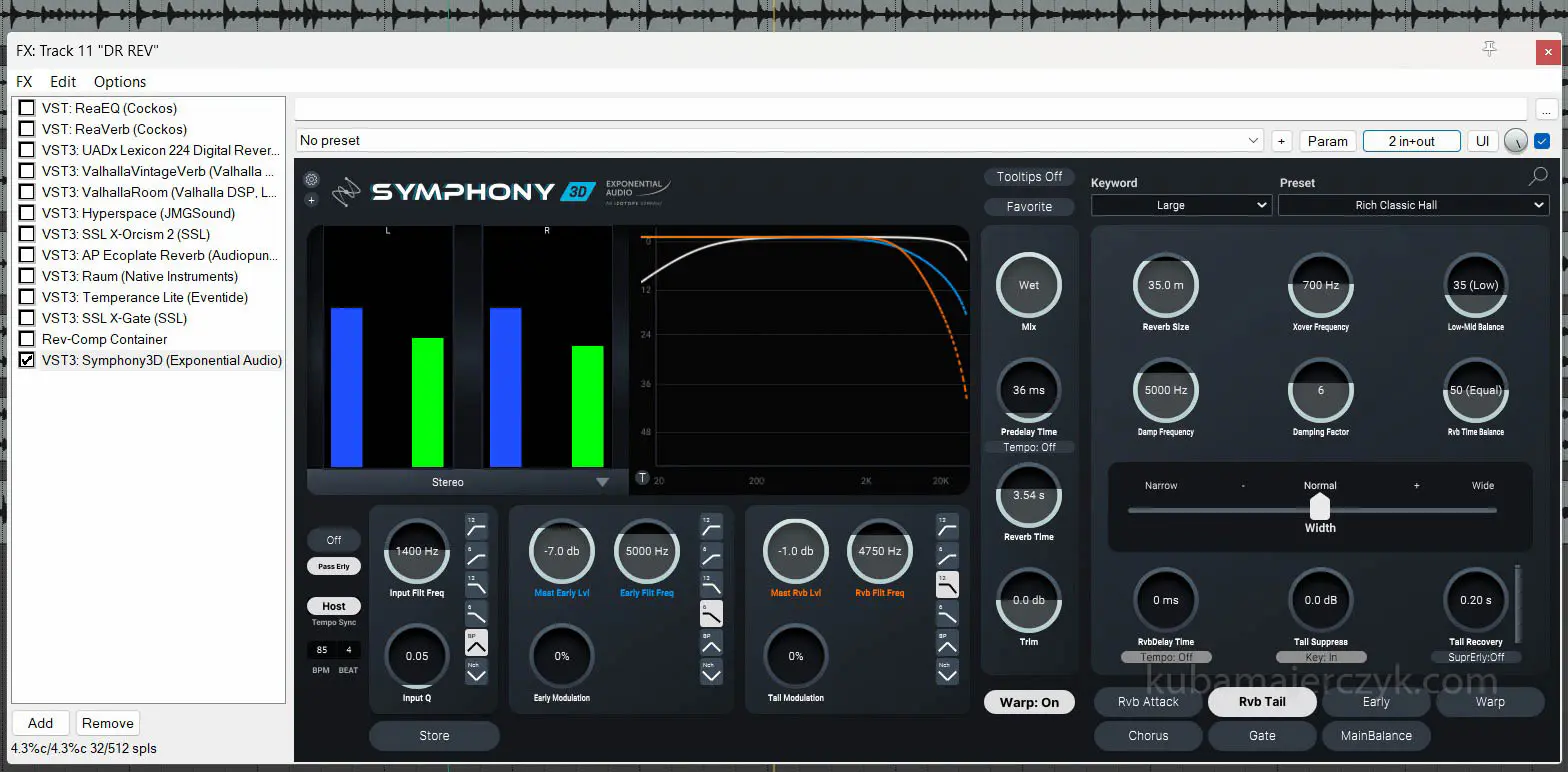1568x772 pixels.
Task: Expand the Rich Classic Hall preset dropdown
Action: [1412, 205]
